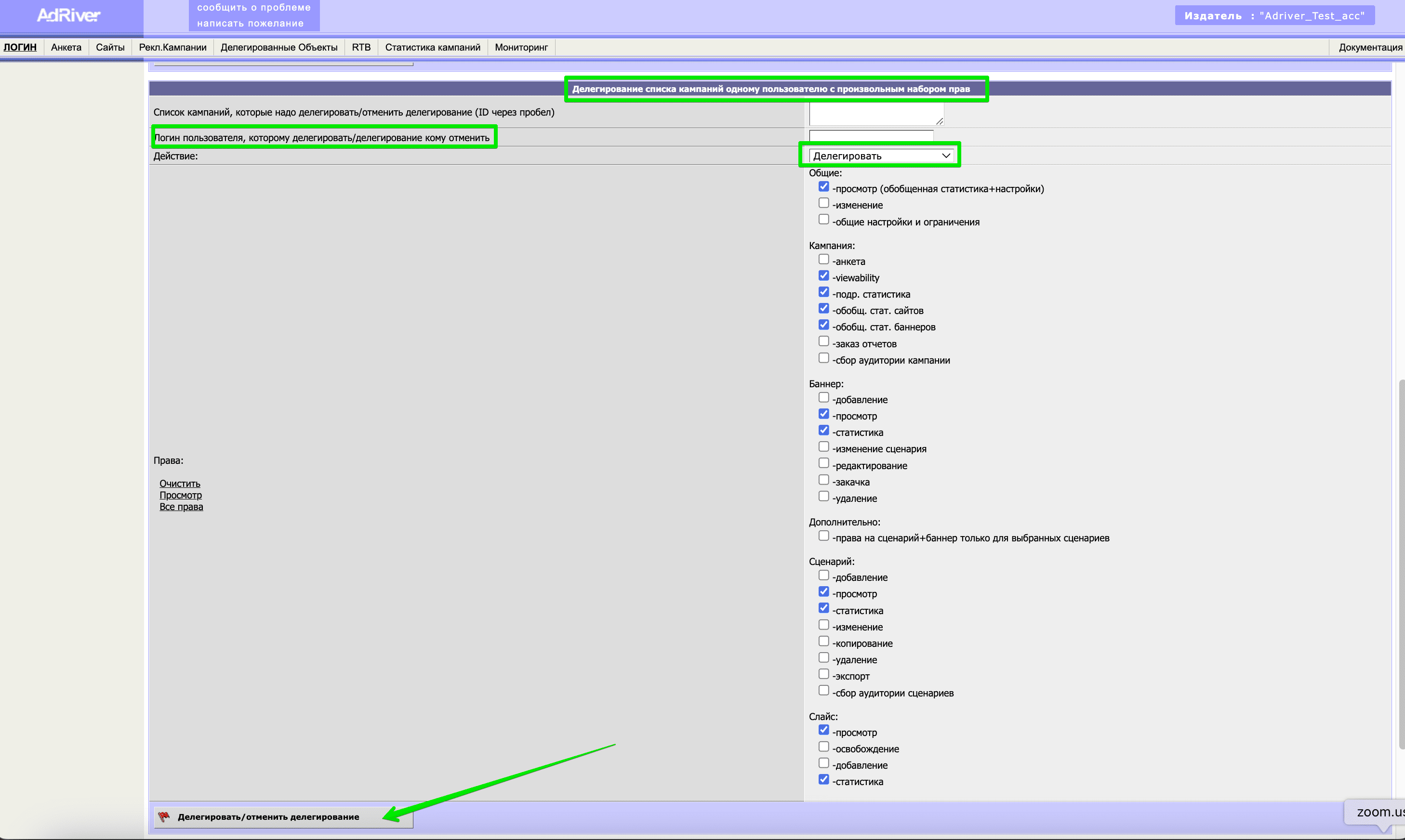1405x840 pixels.
Task: Click the Очистить rights link
Action: (179, 484)
